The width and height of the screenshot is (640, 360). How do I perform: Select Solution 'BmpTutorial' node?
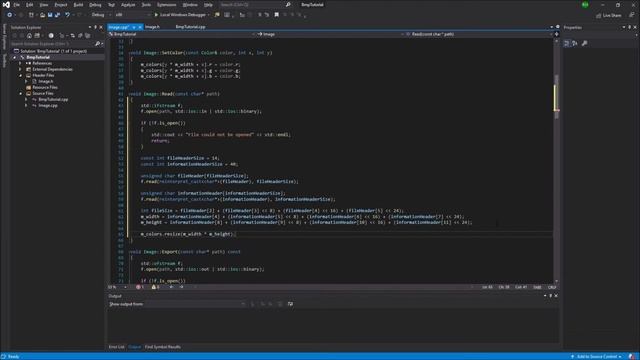[50, 51]
